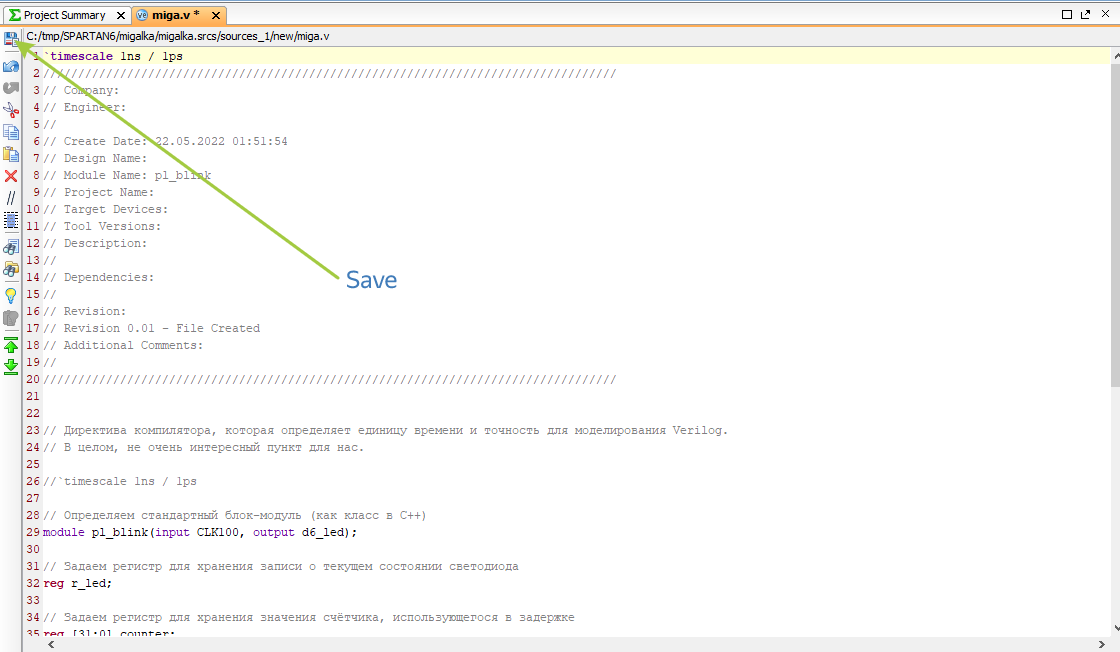
Task: Click the Create Date 22.05.2022 line
Action: pyautogui.click(x=166, y=141)
